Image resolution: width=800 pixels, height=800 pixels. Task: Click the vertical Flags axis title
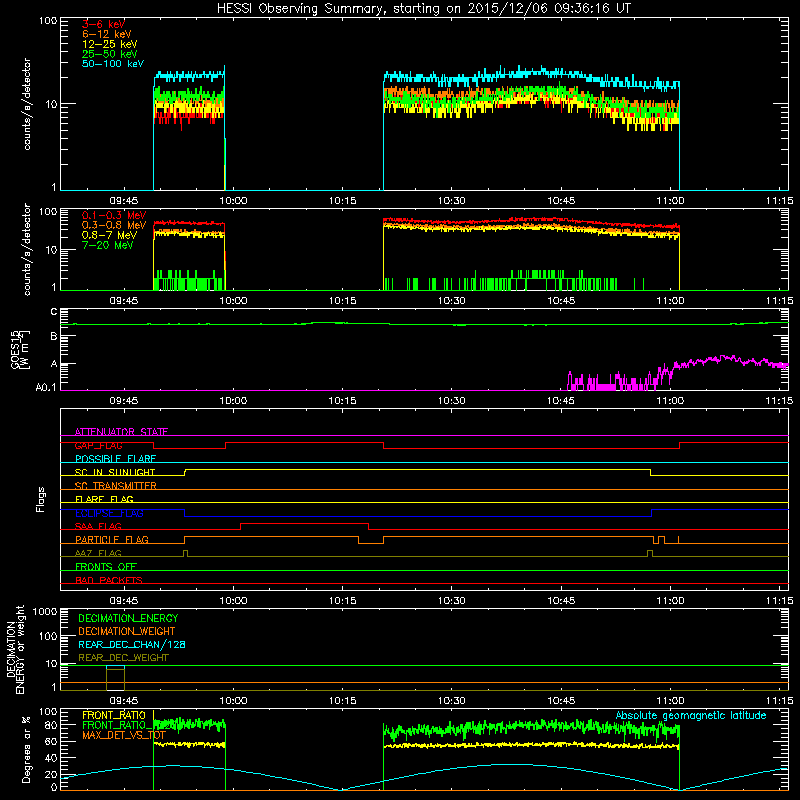[x=41, y=499]
